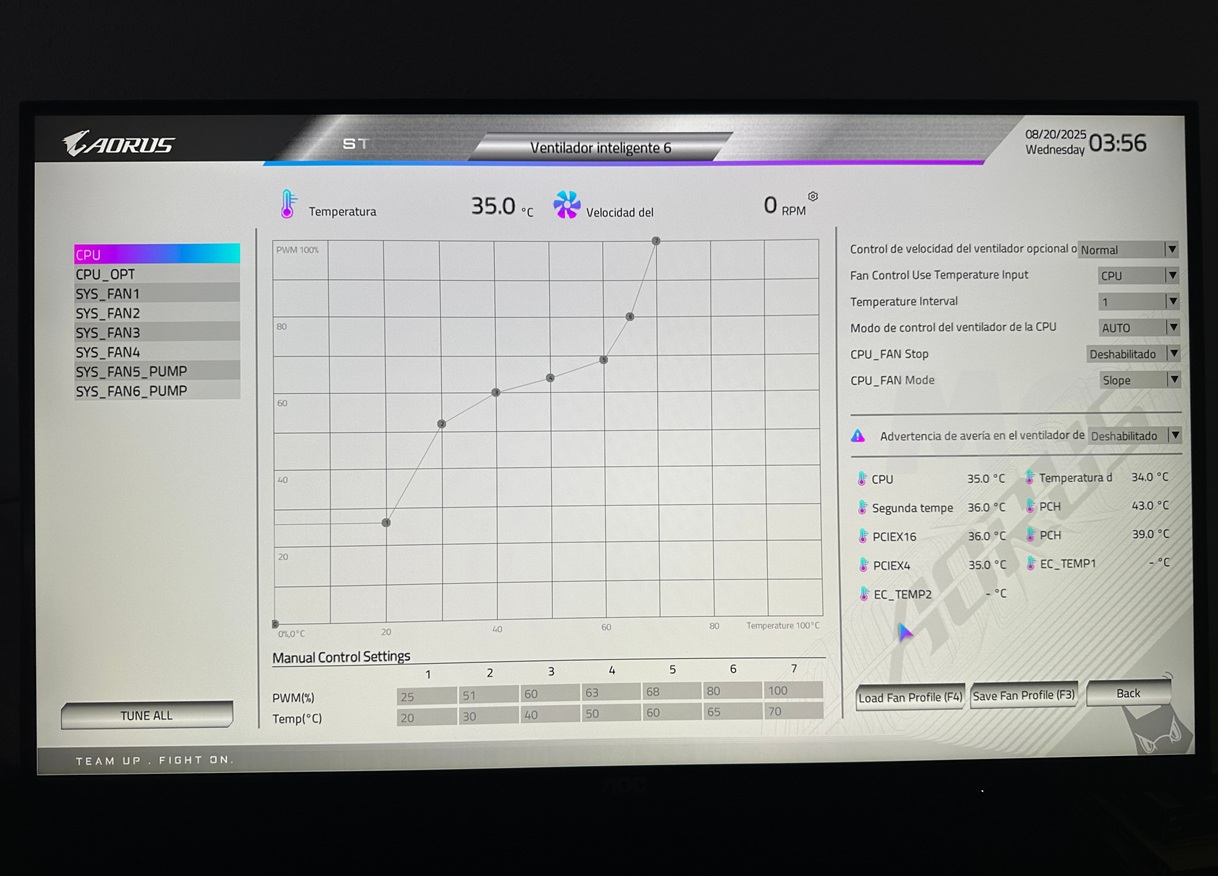The height and width of the screenshot is (876, 1218).
Task: Open the fan failure warning Deshabilitado dropdown
Action: [x=1134, y=436]
